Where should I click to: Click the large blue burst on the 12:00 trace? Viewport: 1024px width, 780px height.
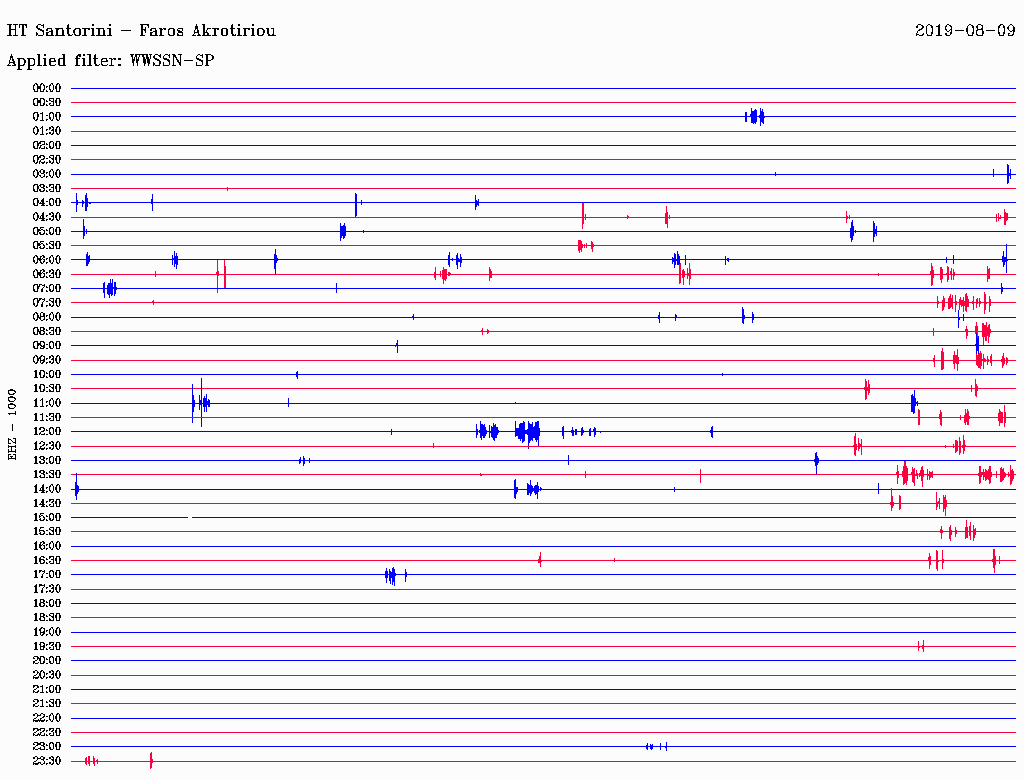point(528,432)
